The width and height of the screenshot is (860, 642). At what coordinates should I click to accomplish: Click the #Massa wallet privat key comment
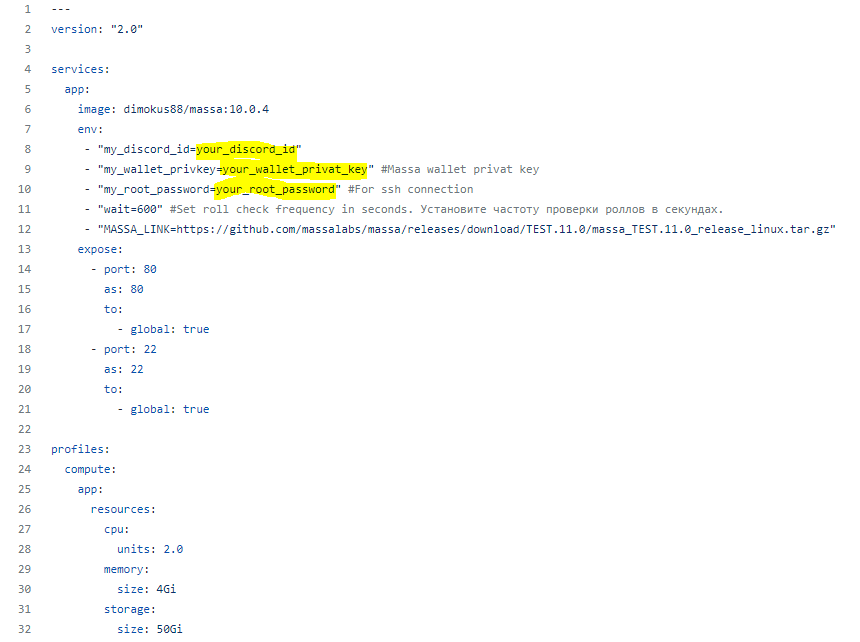pyautogui.click(x=460, y=169)
